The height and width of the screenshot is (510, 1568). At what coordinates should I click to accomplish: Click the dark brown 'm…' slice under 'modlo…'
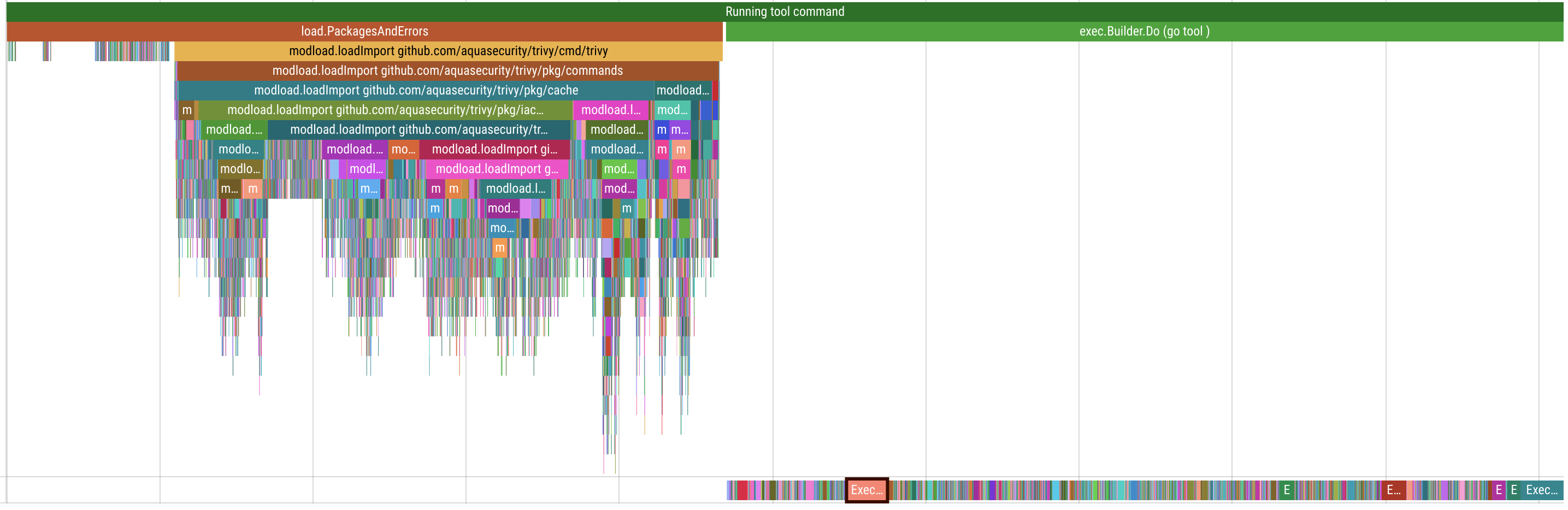[x=229, y=189]
